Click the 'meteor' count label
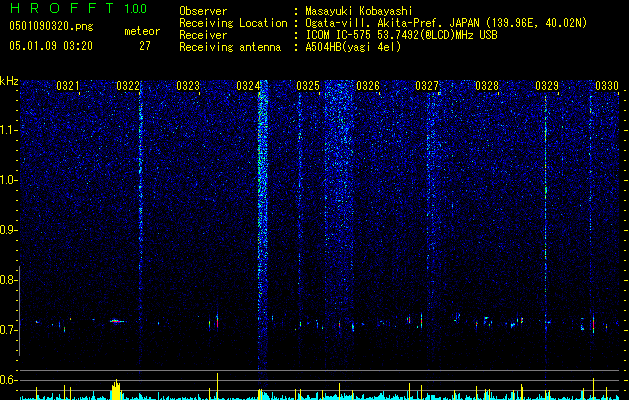Image resolution: width=629 pixels, height=400 pixels. point(142,31)
